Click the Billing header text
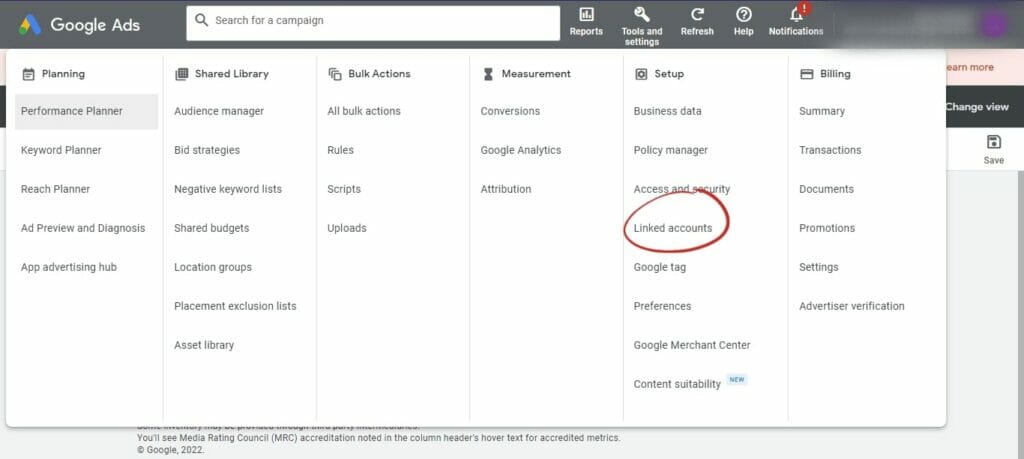Viewport: 1024px width, 459px height. (x=835, y=74)
